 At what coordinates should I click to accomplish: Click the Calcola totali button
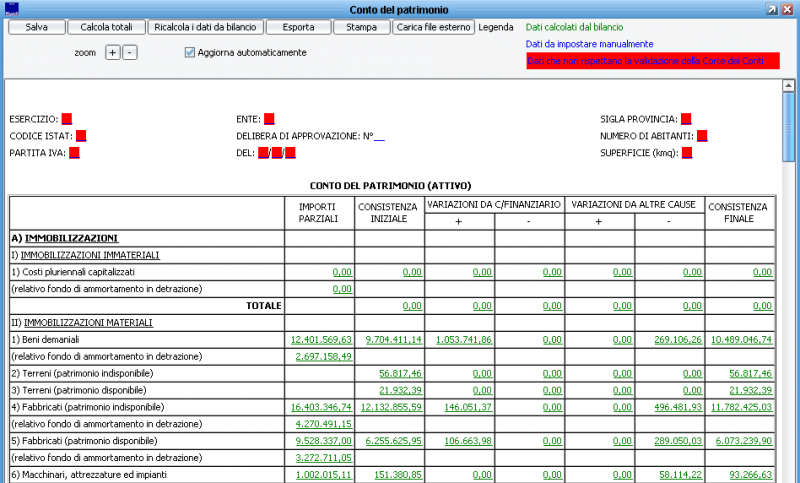(x=107, y=27)
